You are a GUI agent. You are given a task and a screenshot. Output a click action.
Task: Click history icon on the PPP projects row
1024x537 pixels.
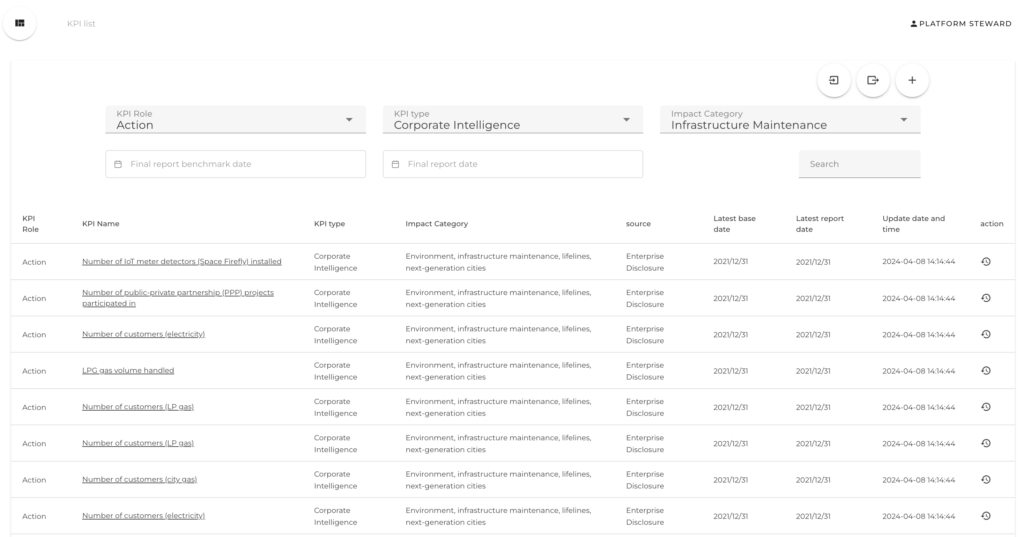[985, 298]
